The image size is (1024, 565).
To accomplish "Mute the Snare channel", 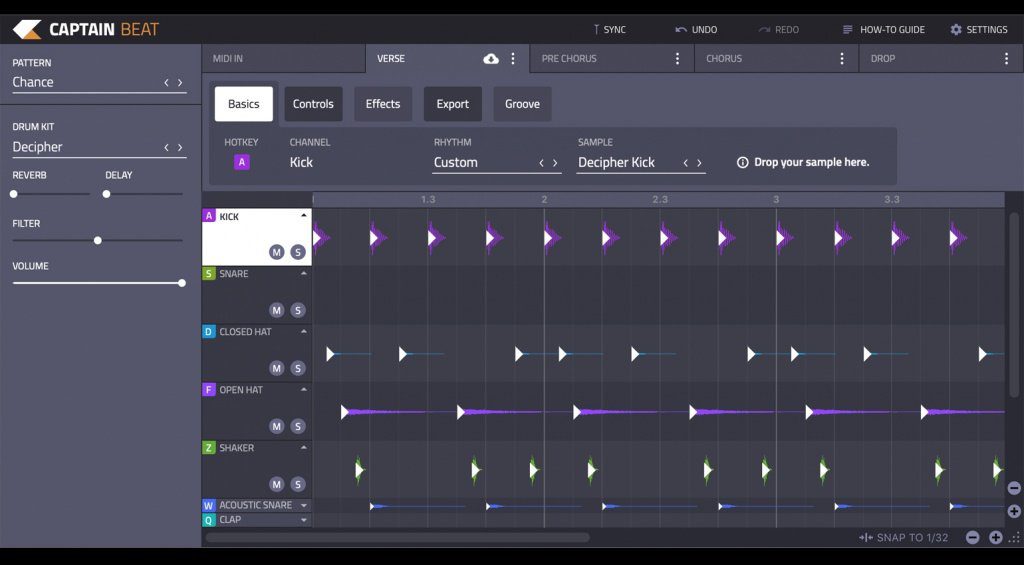I will (x=276, y=310).
